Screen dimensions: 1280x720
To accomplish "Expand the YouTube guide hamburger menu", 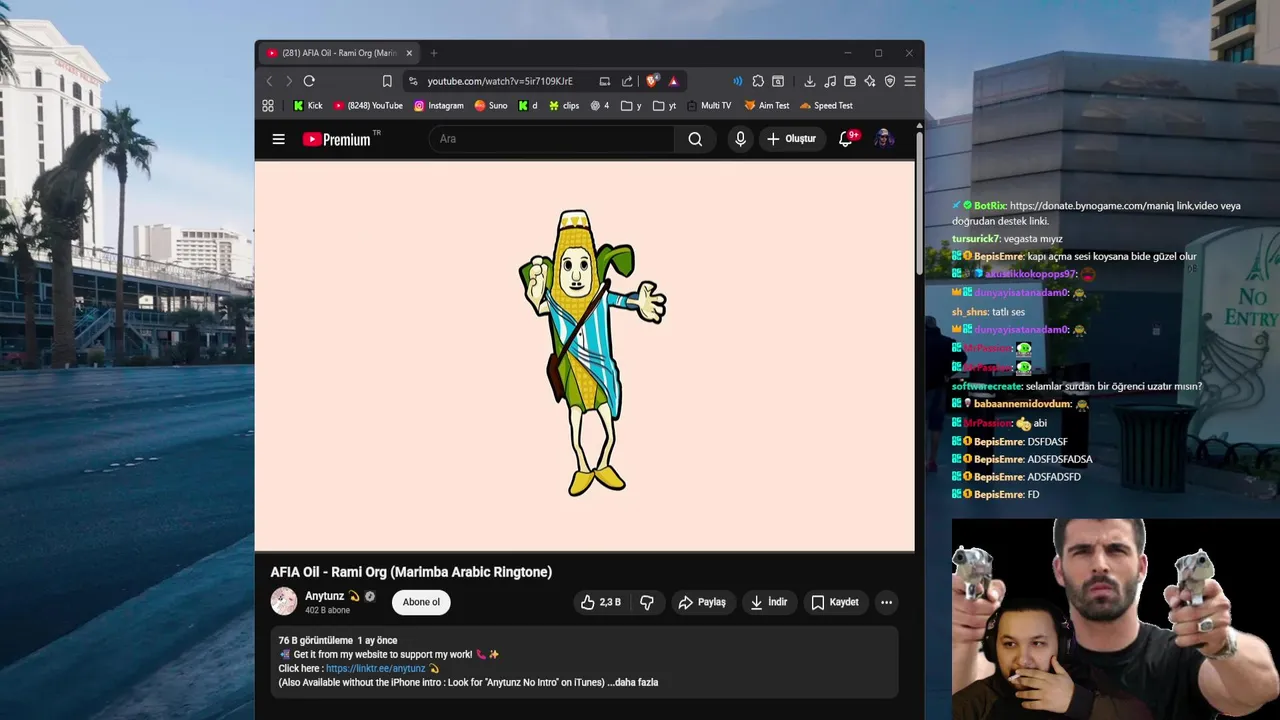I will click(x=279, y=139).
